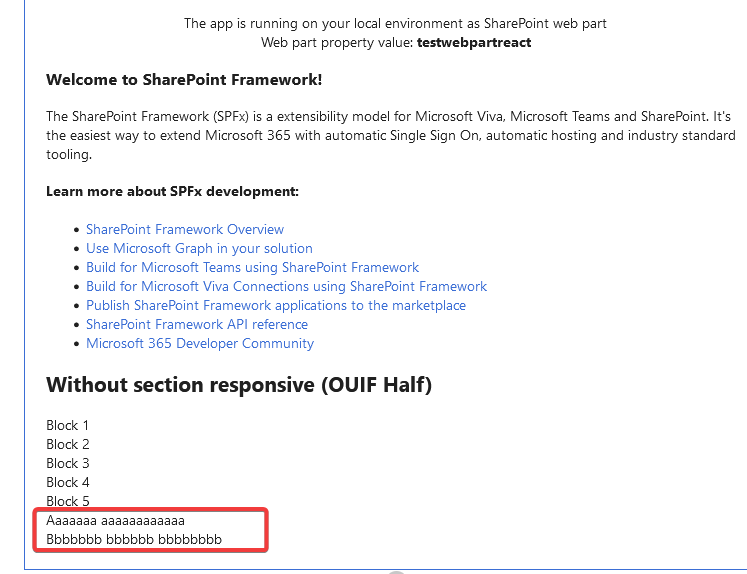Click the Bbbbbbb bbbbbb bbbbbbbb text
The height and width of the screenshot is (574, 747).
tap(134, 540)
